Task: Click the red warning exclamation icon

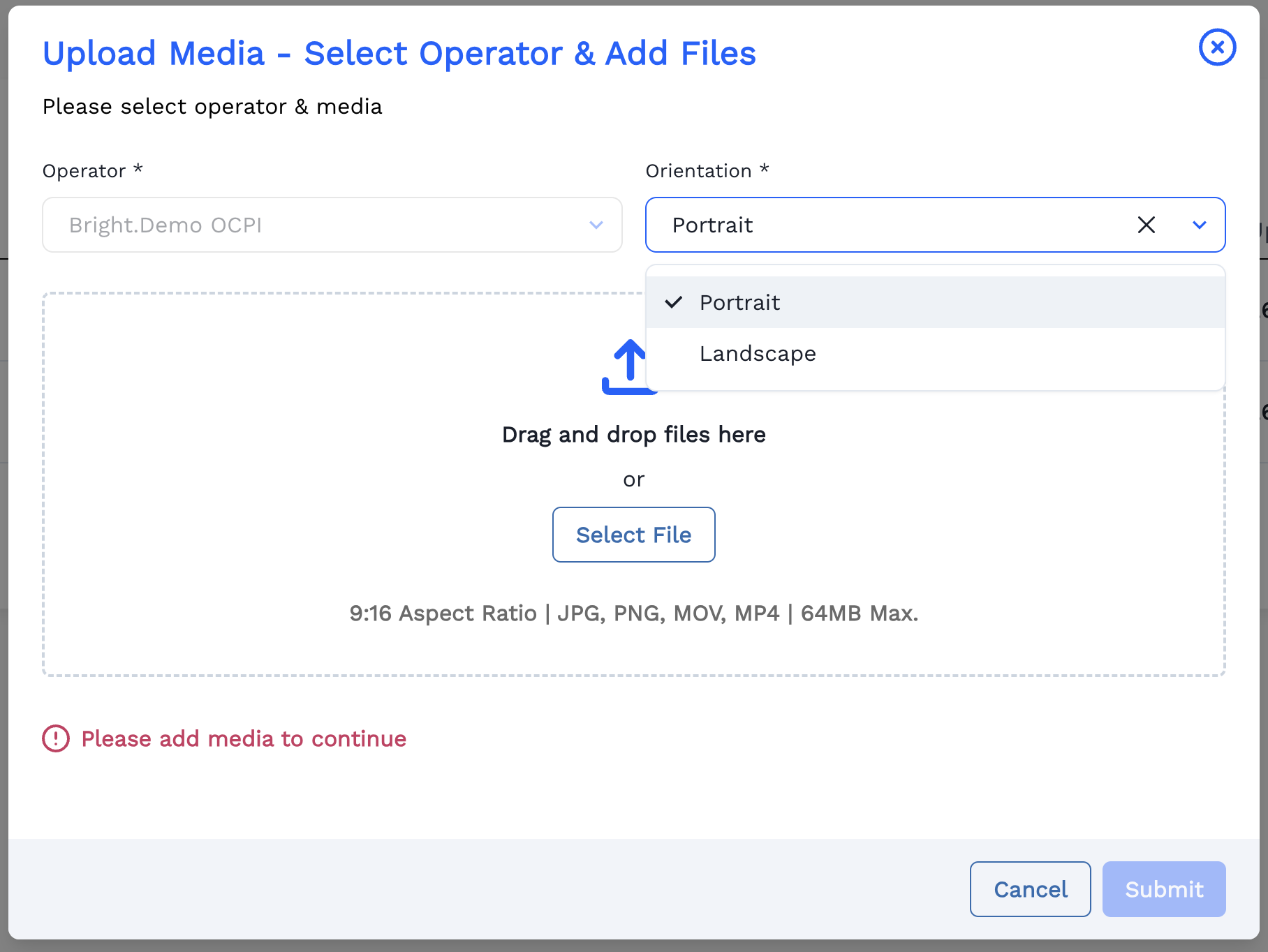Action: pos(56,738)
